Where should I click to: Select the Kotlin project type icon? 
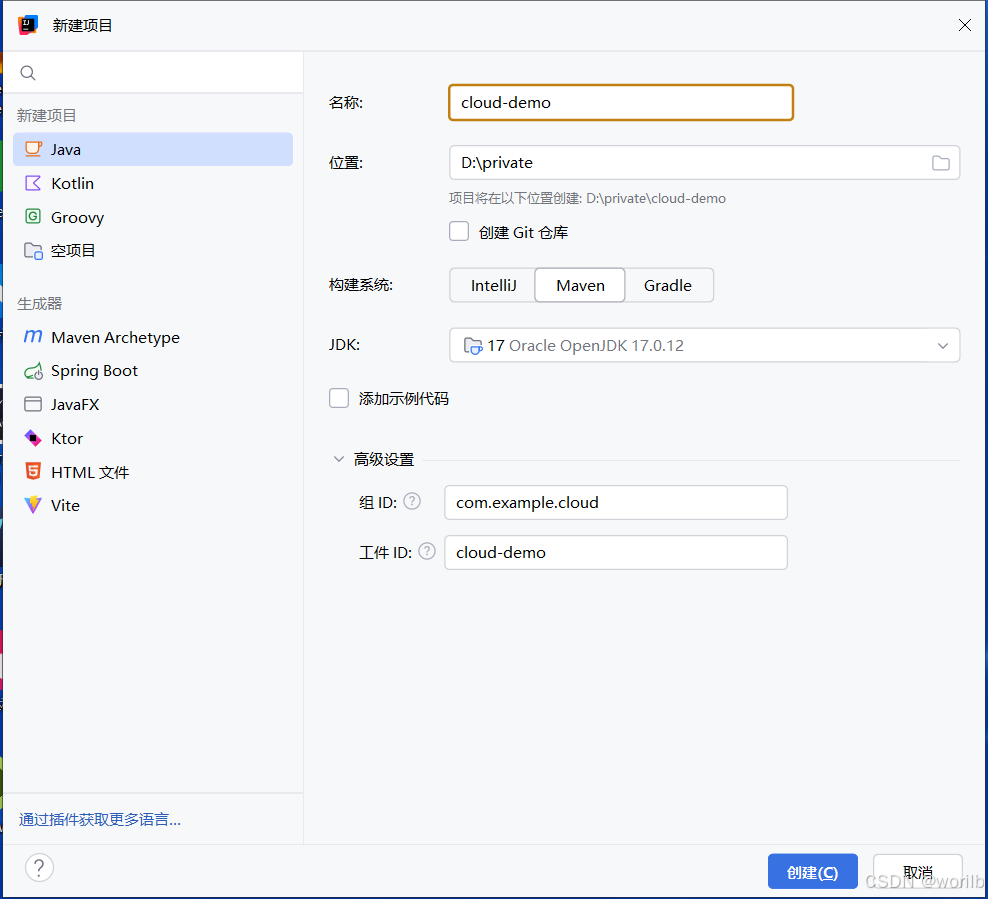pos(33,183)
